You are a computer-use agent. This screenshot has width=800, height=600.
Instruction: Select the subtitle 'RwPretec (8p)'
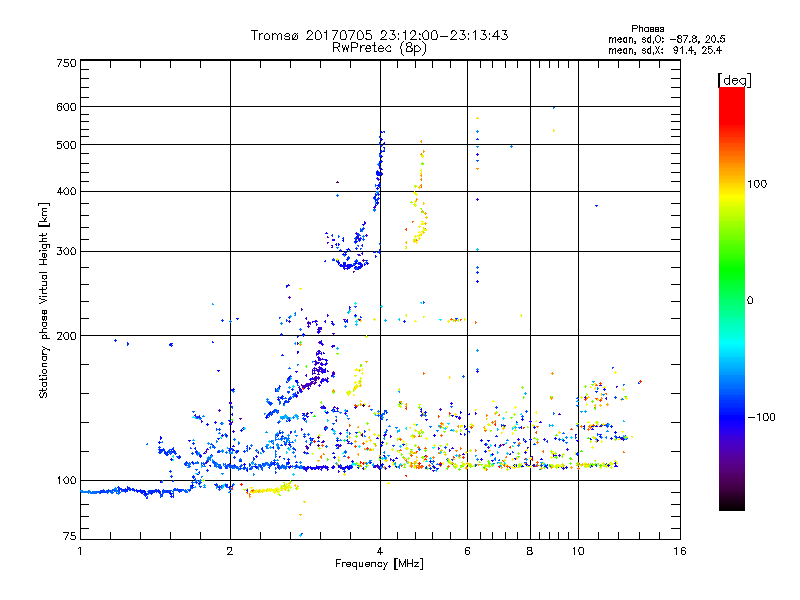click(379, 48)
